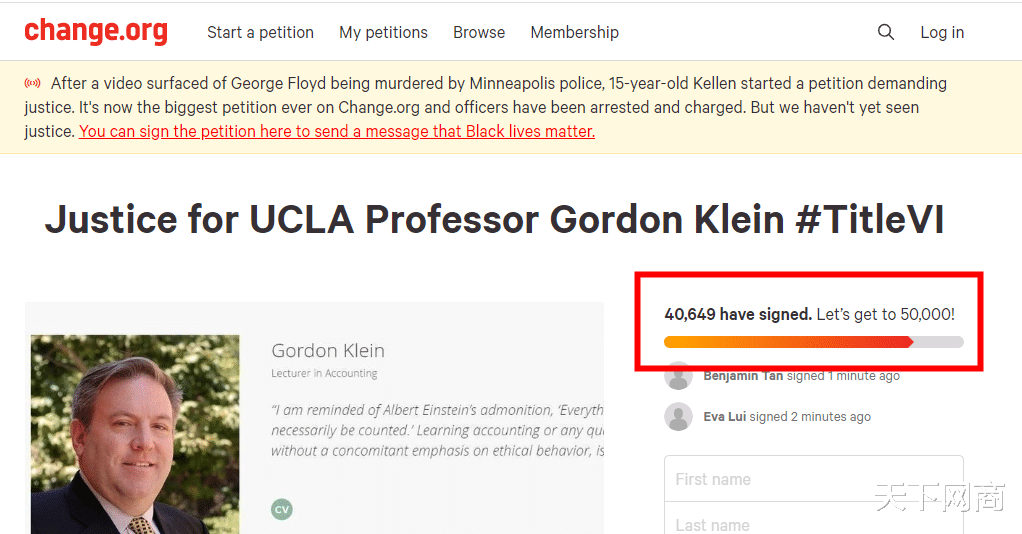Click the 40,649 have signed text
1022x534 pixels.
tap(738, 314)
